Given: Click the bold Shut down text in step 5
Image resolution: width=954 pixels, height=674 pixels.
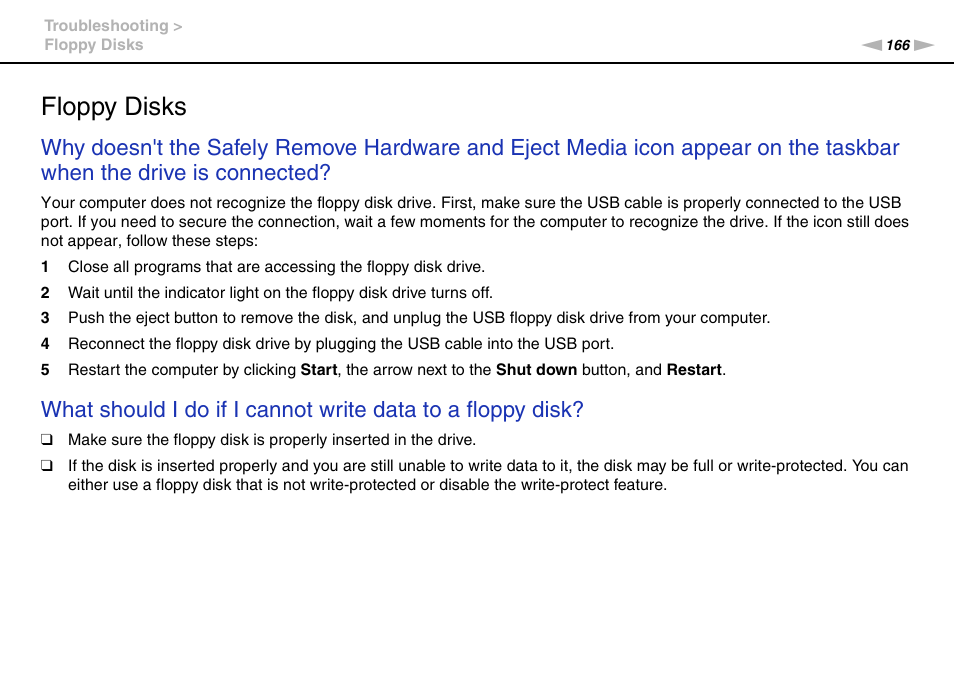Looking at the screenshot, I should click(536, 369).
